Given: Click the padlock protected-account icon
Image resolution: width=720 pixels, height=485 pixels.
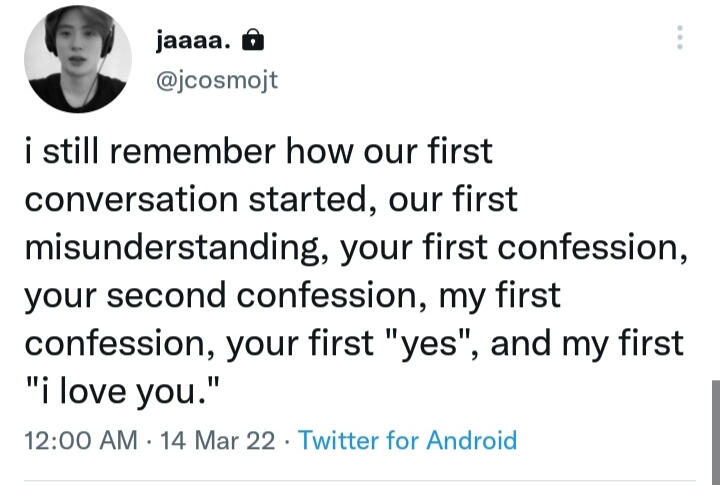Looking at the screenshot, I should pos(255,41).
